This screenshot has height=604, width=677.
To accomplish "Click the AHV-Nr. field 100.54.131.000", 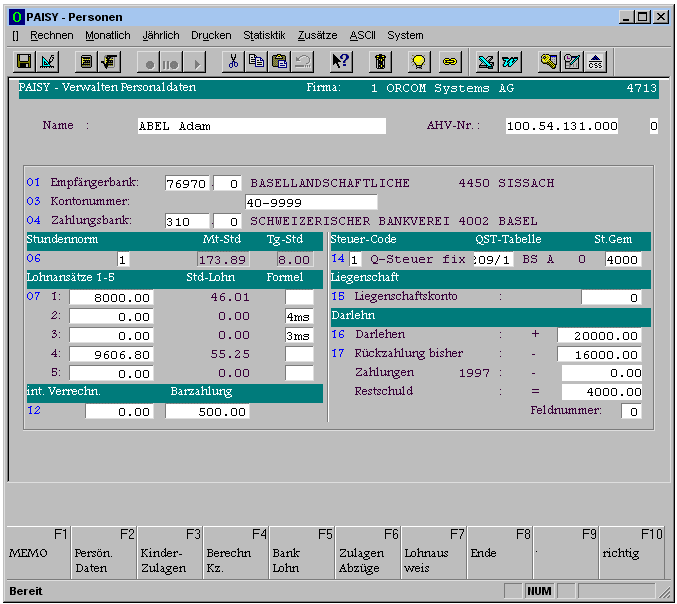I will click(562, 126).
